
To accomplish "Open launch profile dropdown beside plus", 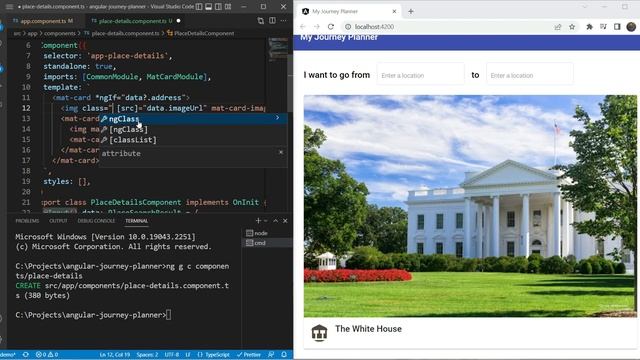I will 266,221.
